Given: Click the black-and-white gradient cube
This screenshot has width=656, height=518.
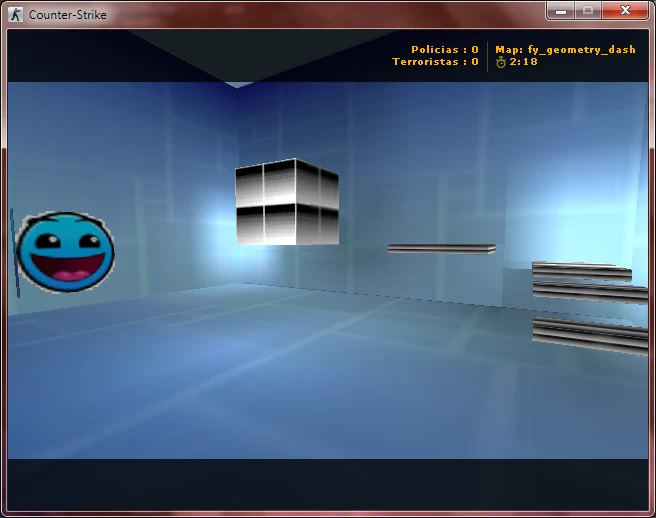Looking at the screenshot, I should coord(287,202).
